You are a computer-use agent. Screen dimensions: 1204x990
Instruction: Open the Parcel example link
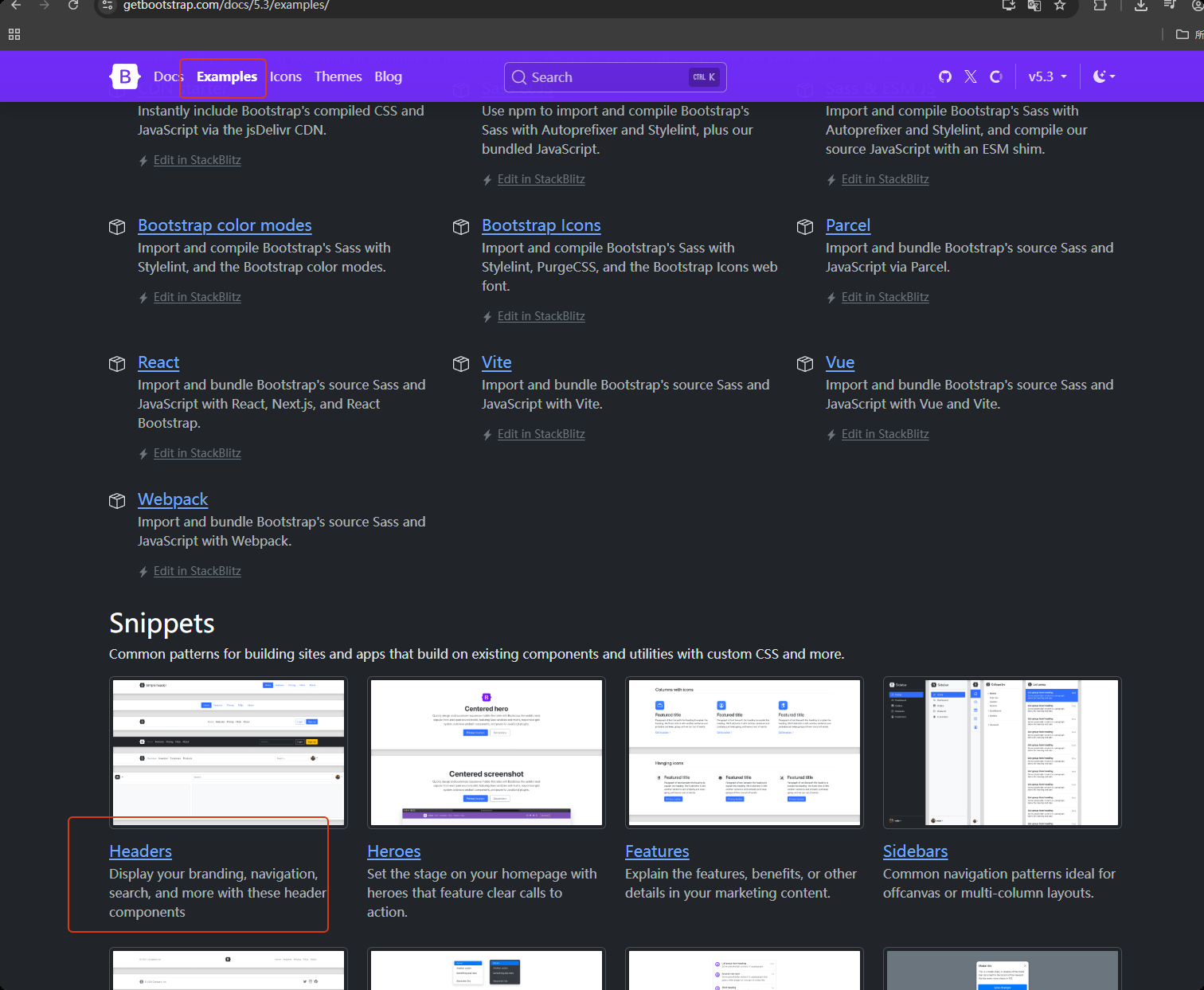click(848, 225)
